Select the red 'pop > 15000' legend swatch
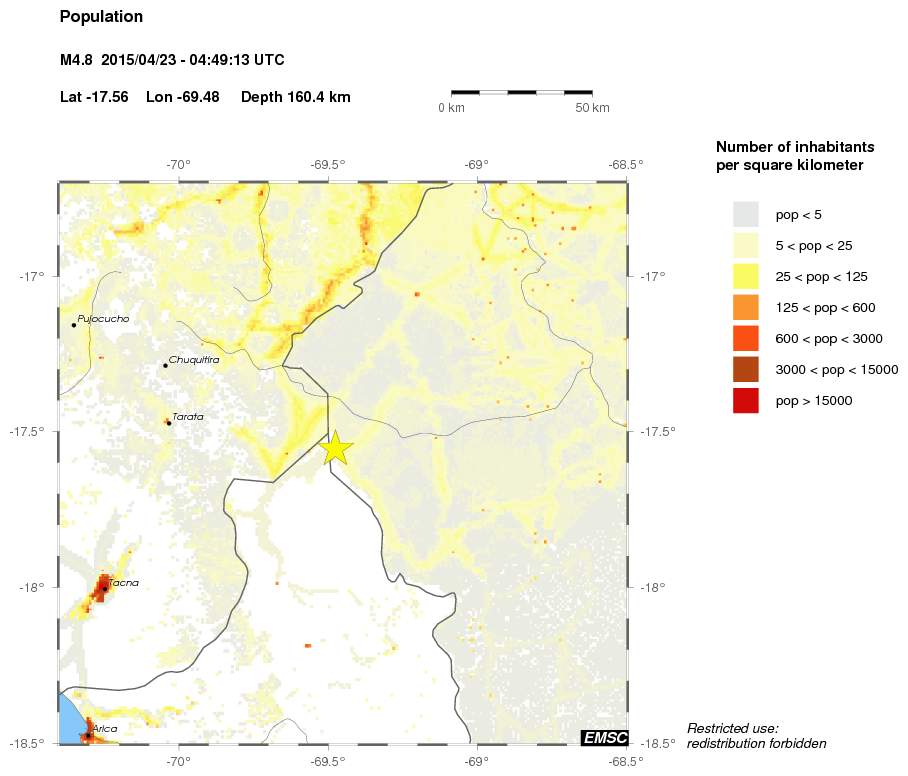Image resolution: width=908 pixels, height=776 pixels. coord(746,401)
